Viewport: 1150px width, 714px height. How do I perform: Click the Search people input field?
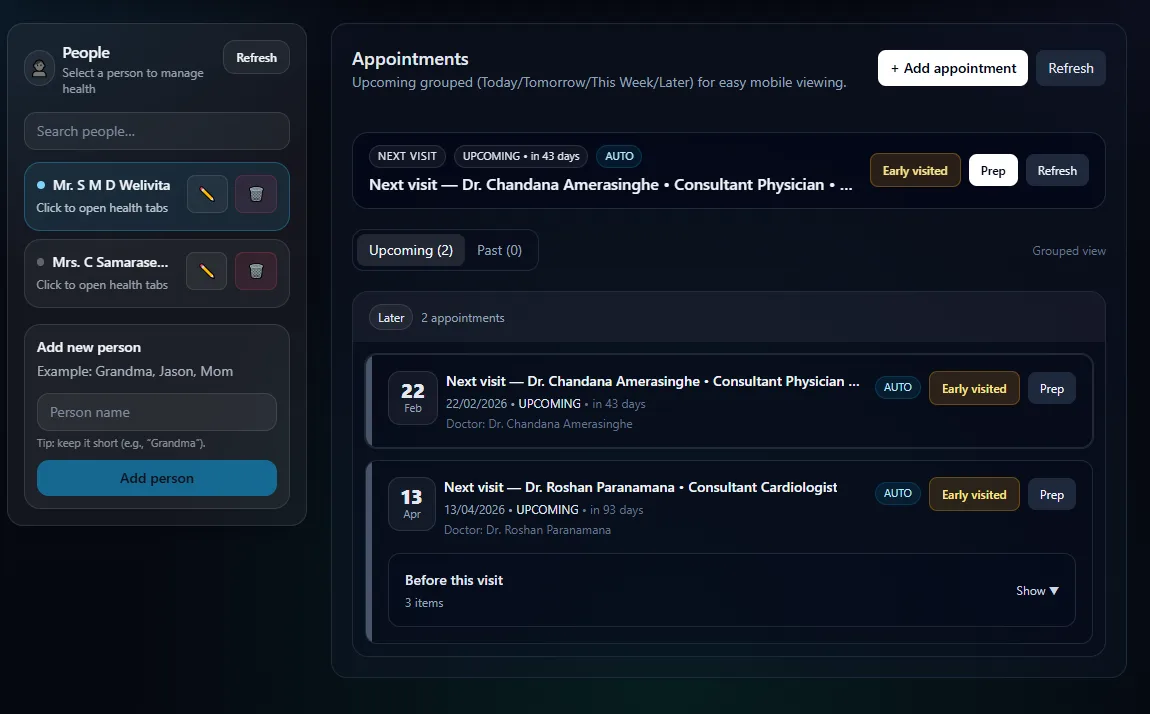click(157, 131)
